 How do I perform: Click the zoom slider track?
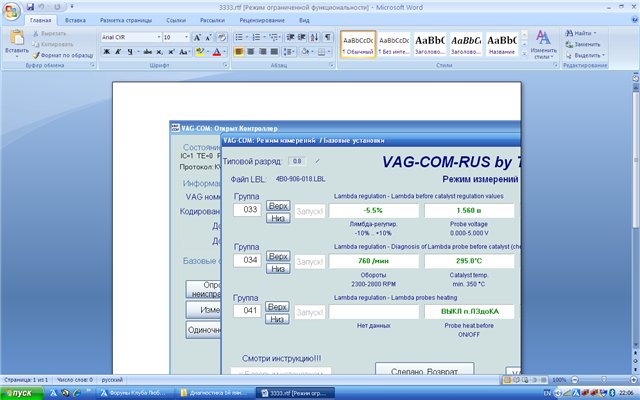(x=604, y=380)
